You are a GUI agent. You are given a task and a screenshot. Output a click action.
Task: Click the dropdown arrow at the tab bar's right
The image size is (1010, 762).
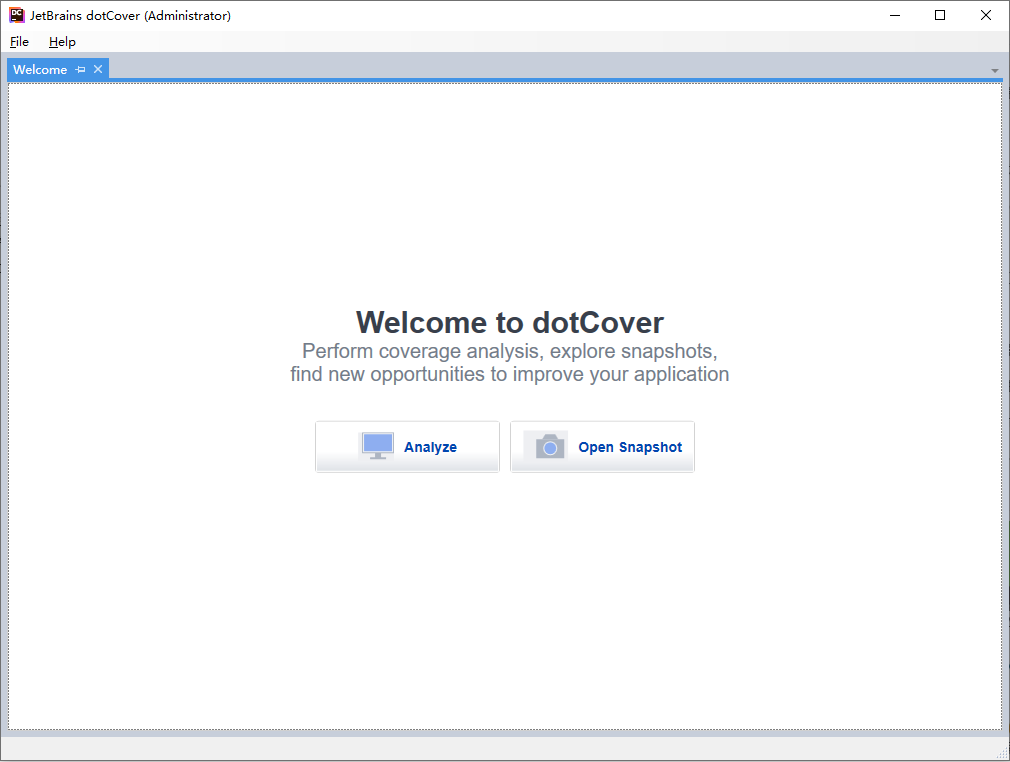[994, 71]
